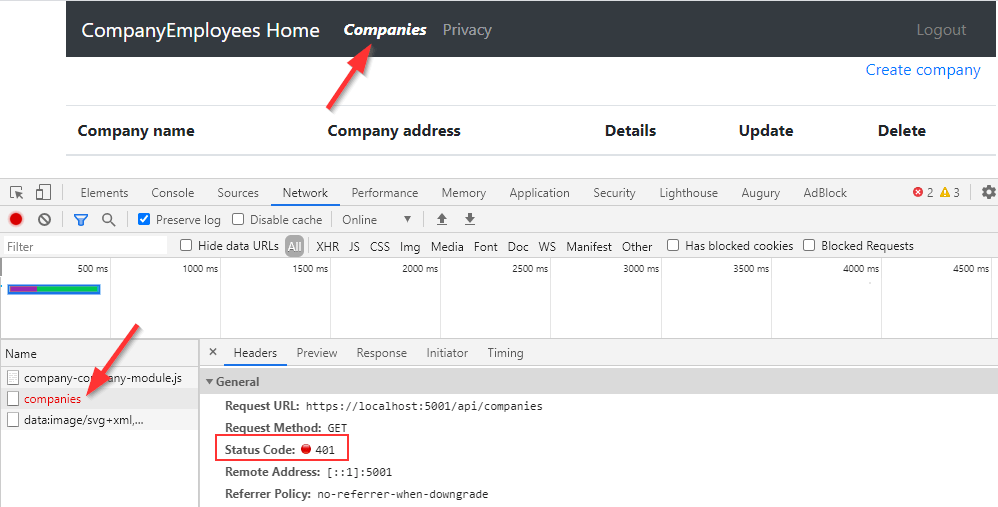This screenshot has height=507, width=998.
Task: Click the Logout link
Action: point(941,30)
